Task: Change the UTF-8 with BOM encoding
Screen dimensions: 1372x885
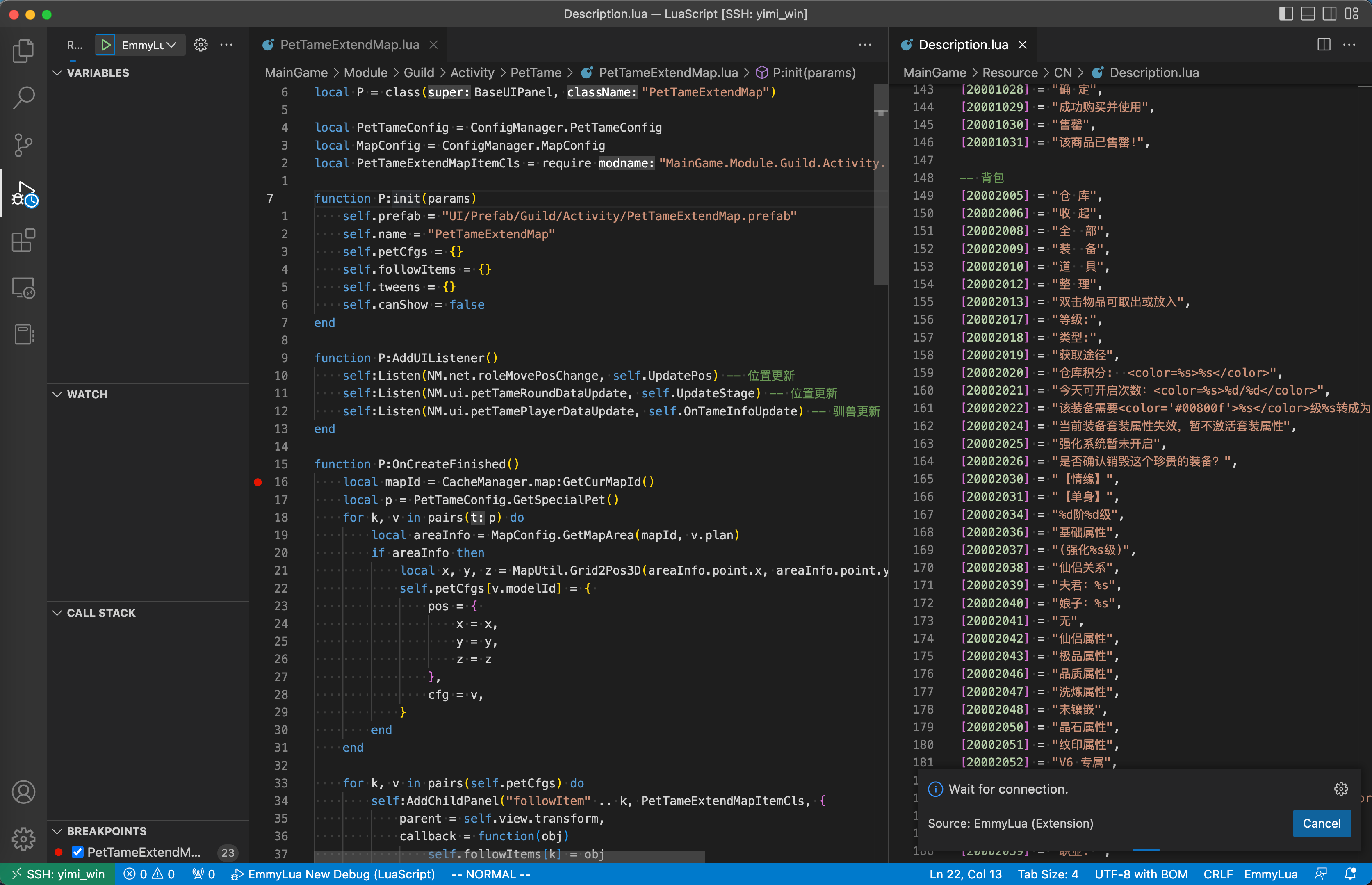Action: [x=1140, y=874]
